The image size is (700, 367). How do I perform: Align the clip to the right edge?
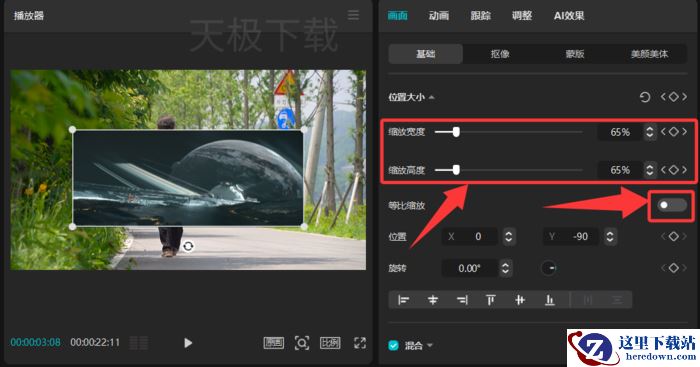[x=462, y=300]
